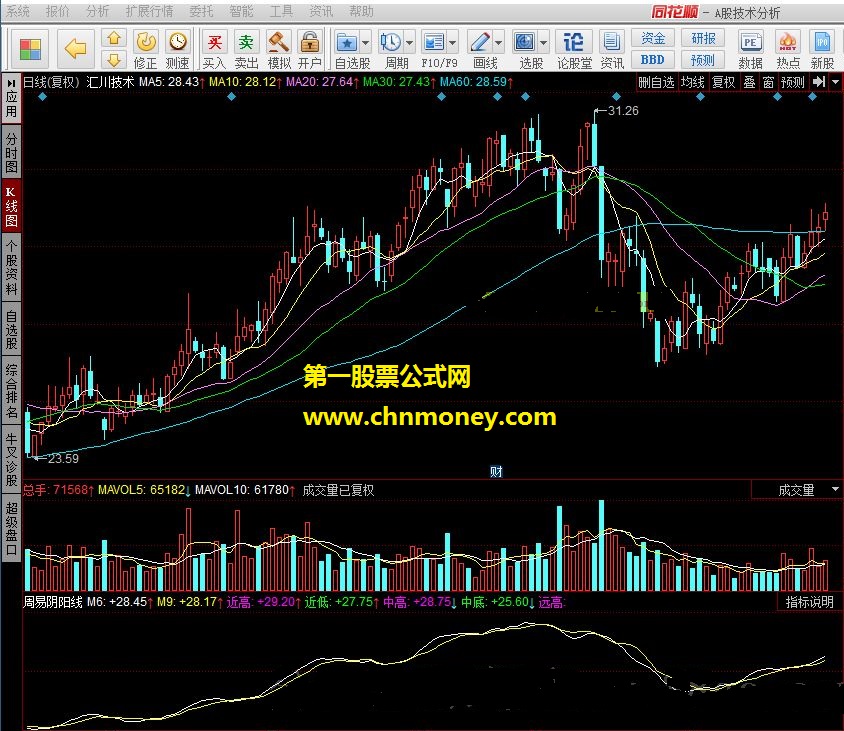Expand the 选股 dropdown arrow

pyautogui.click(x=543, y=42)
